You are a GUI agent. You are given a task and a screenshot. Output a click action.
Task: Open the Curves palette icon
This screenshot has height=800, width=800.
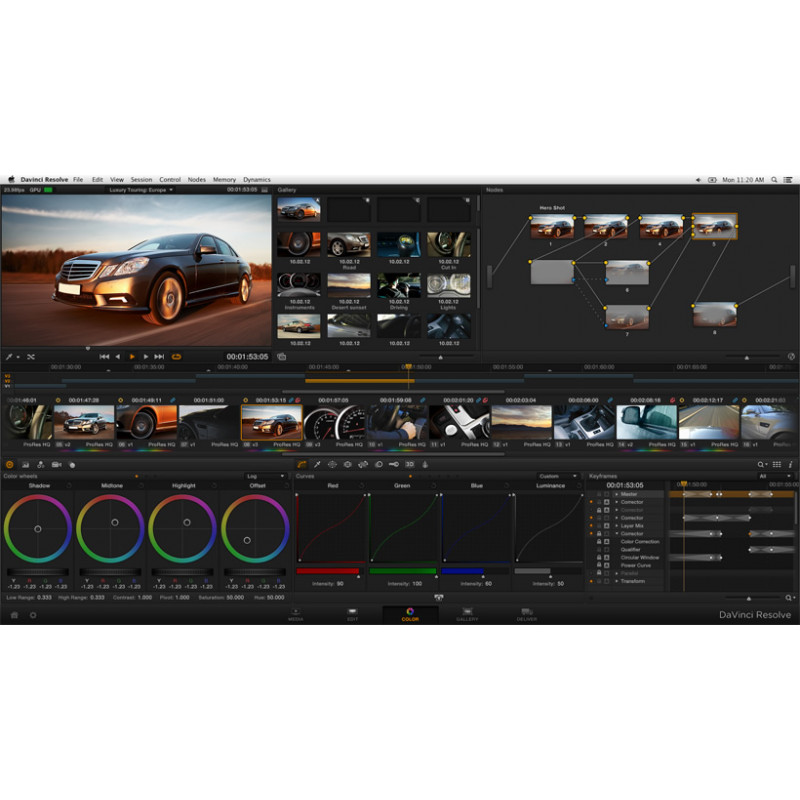coord(302,464)
